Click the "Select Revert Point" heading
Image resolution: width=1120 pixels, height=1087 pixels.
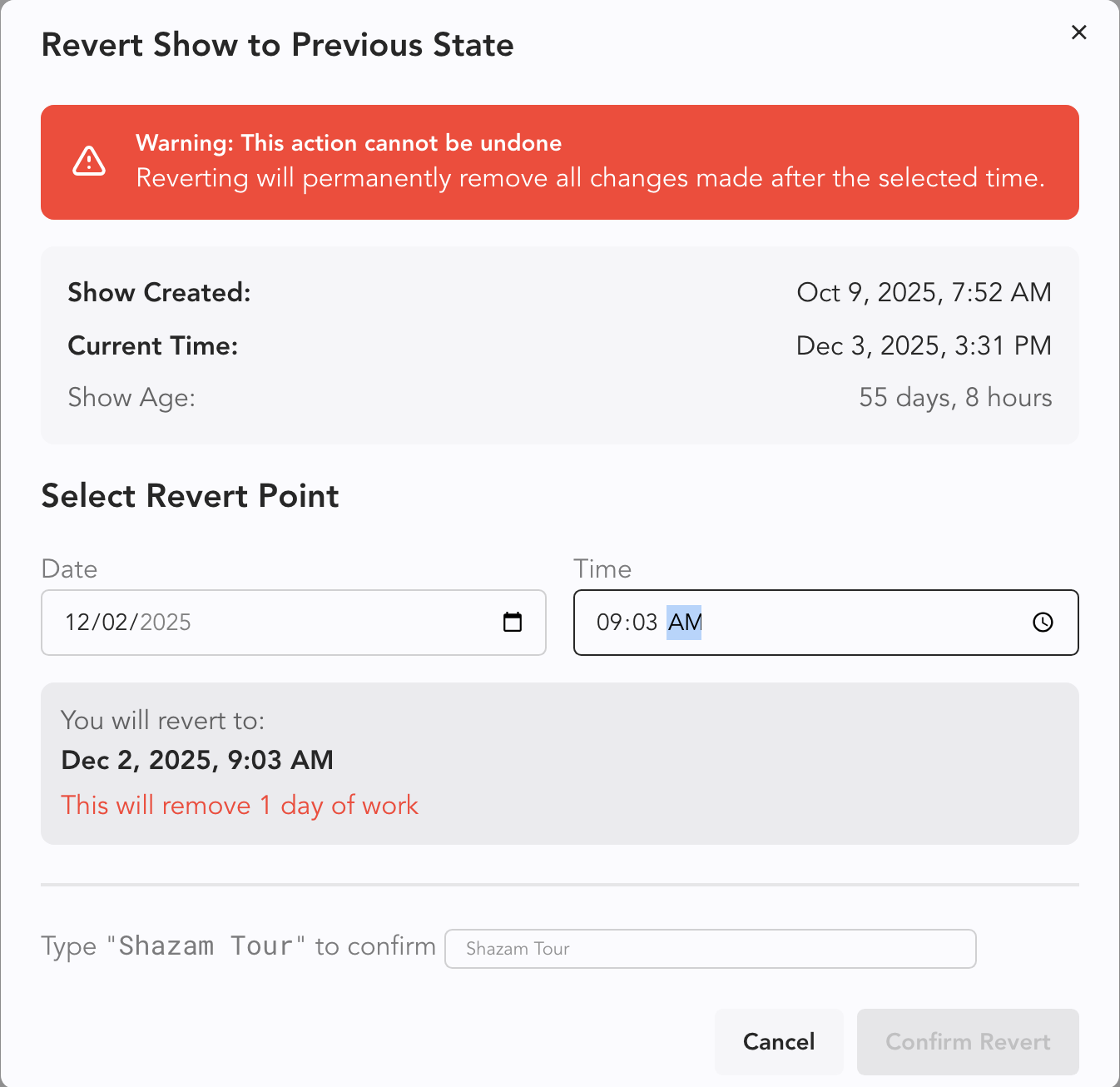(x=190, y=496)
